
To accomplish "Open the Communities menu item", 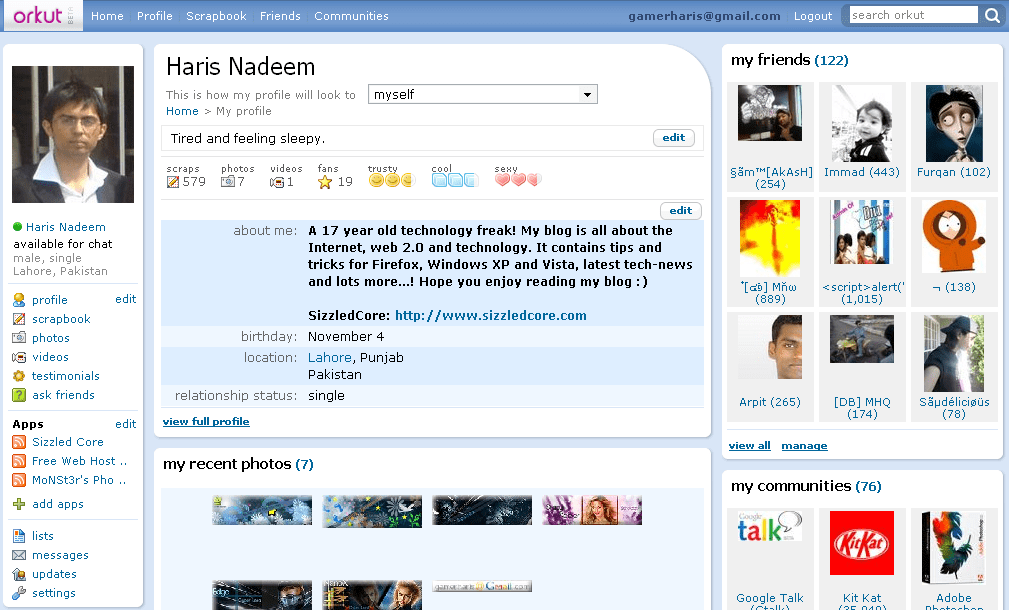I will tap(351, 16).
